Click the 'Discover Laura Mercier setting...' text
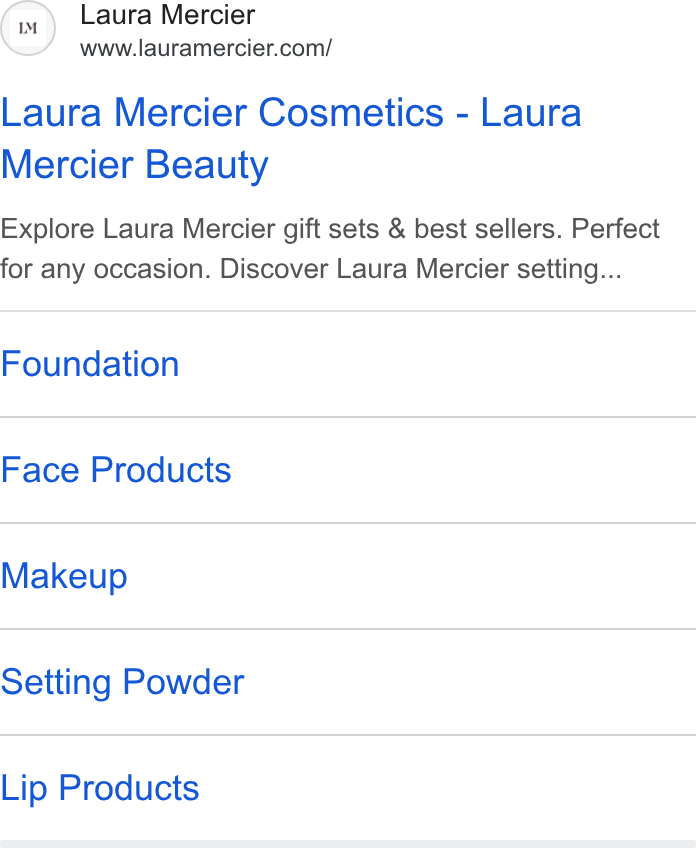Image resolution: width=696 pixels, height=848 pixels. click(421, 269)
